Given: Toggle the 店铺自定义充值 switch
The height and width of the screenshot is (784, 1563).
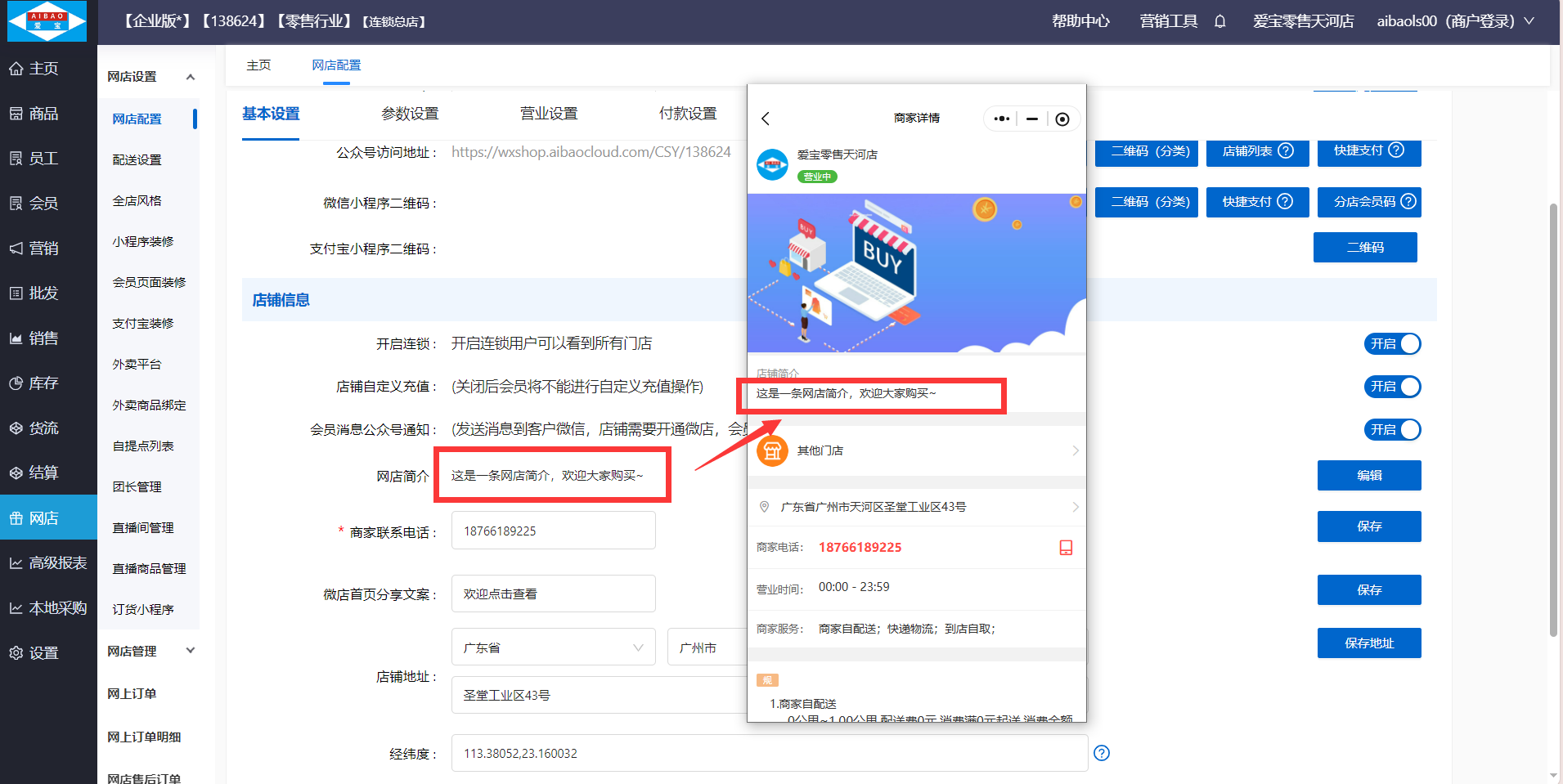Looking at the screenshot, I should (x=1392, y=387).
